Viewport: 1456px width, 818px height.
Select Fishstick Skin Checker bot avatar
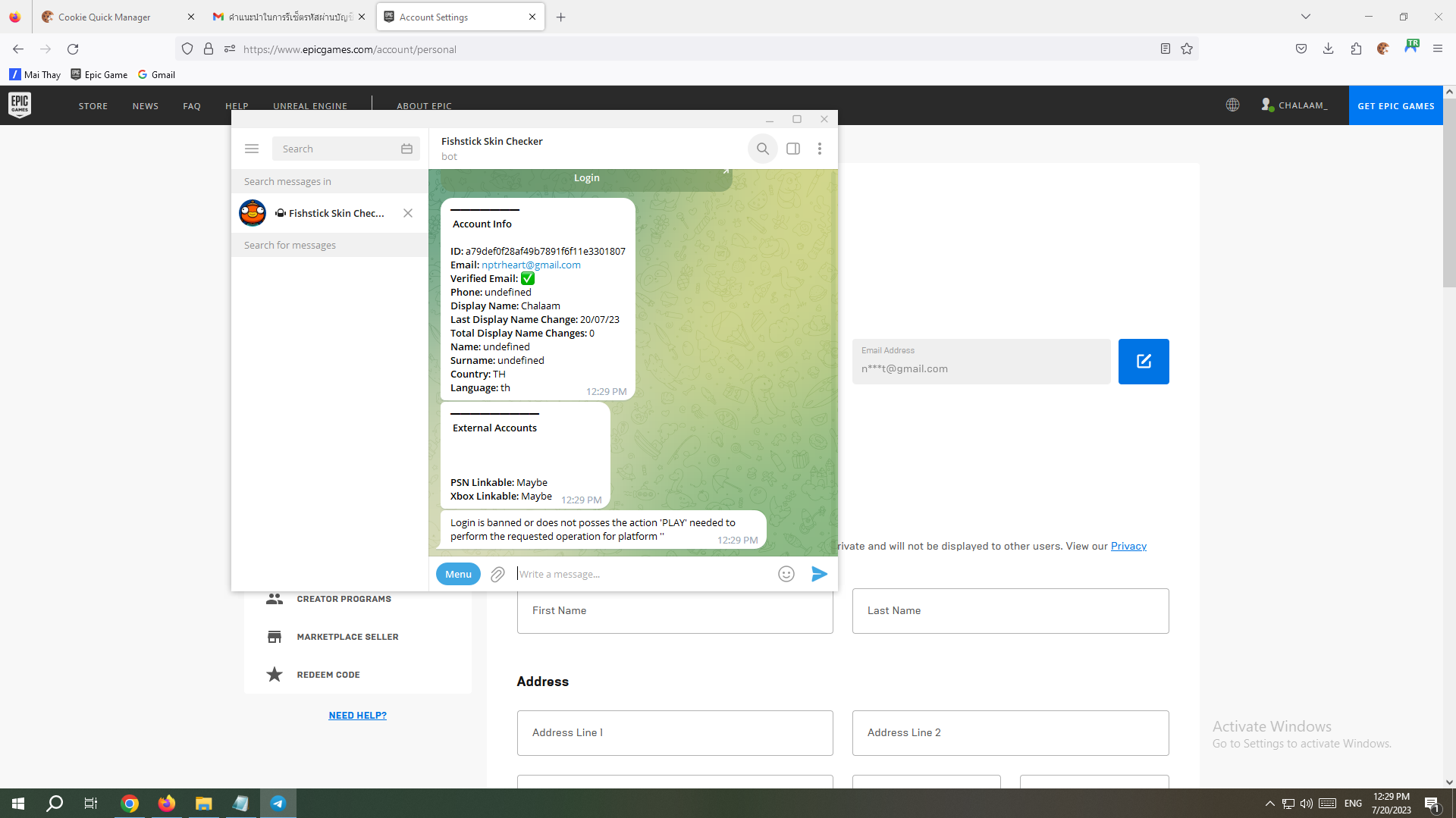click(253, 213)
